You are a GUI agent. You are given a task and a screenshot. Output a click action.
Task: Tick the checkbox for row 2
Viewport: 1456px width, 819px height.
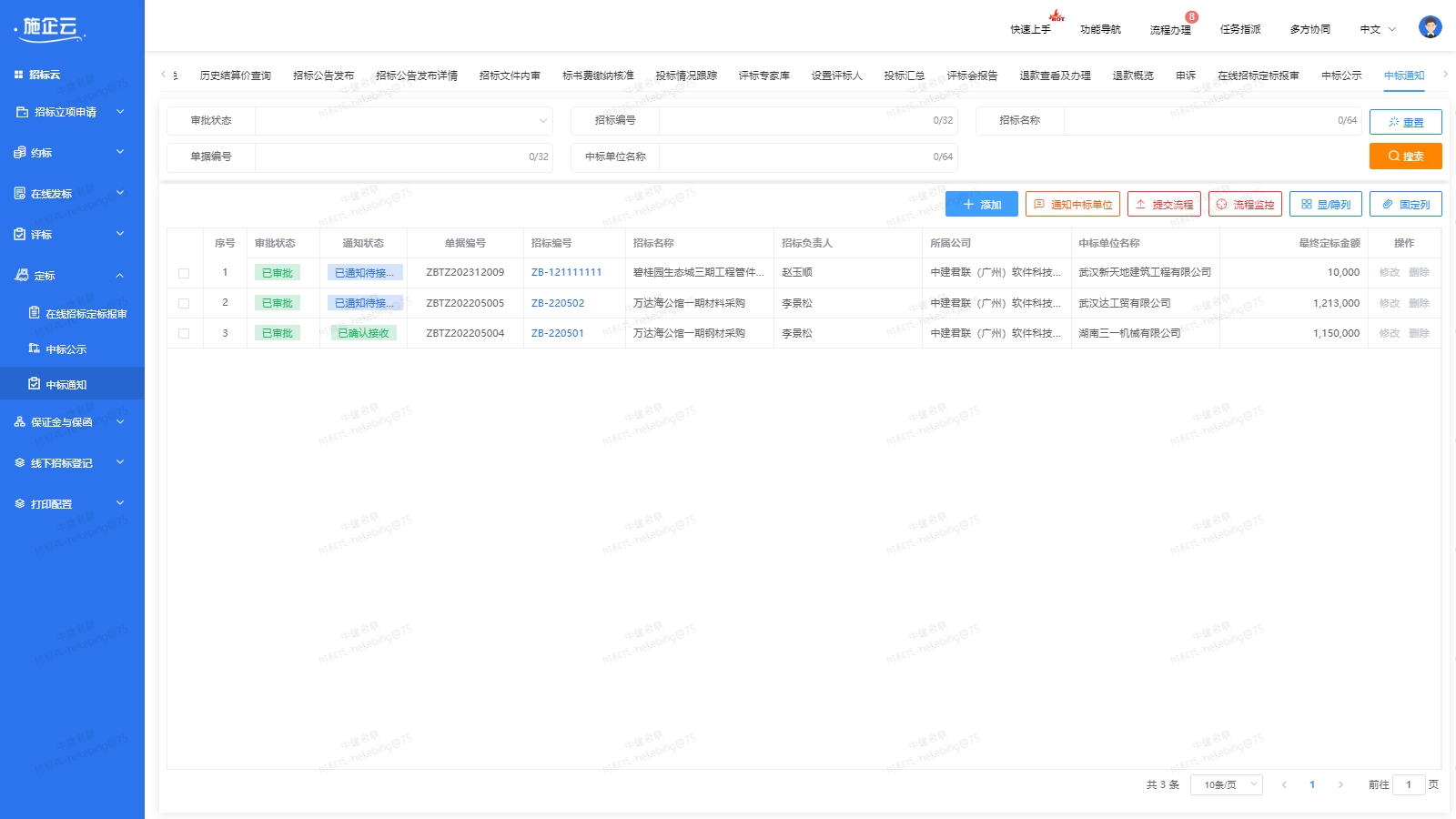[184, 303]
